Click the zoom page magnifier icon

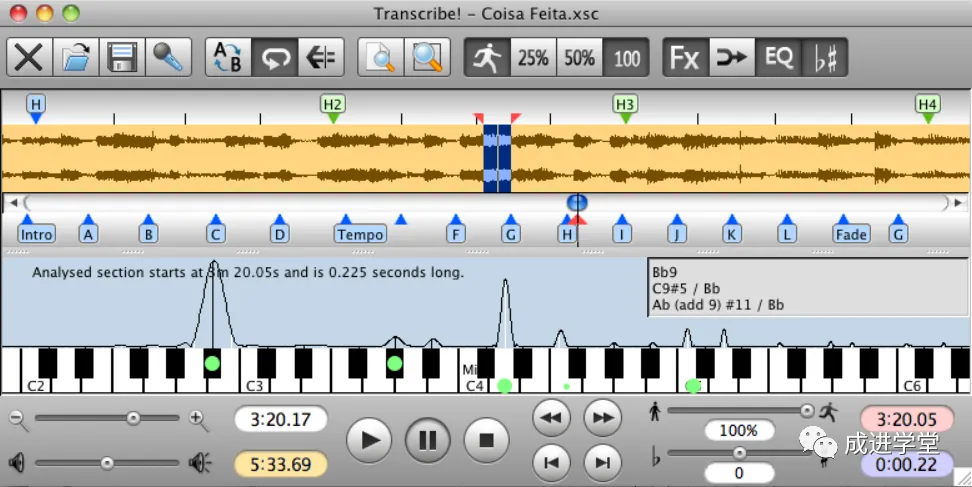[x=381, y=58]
